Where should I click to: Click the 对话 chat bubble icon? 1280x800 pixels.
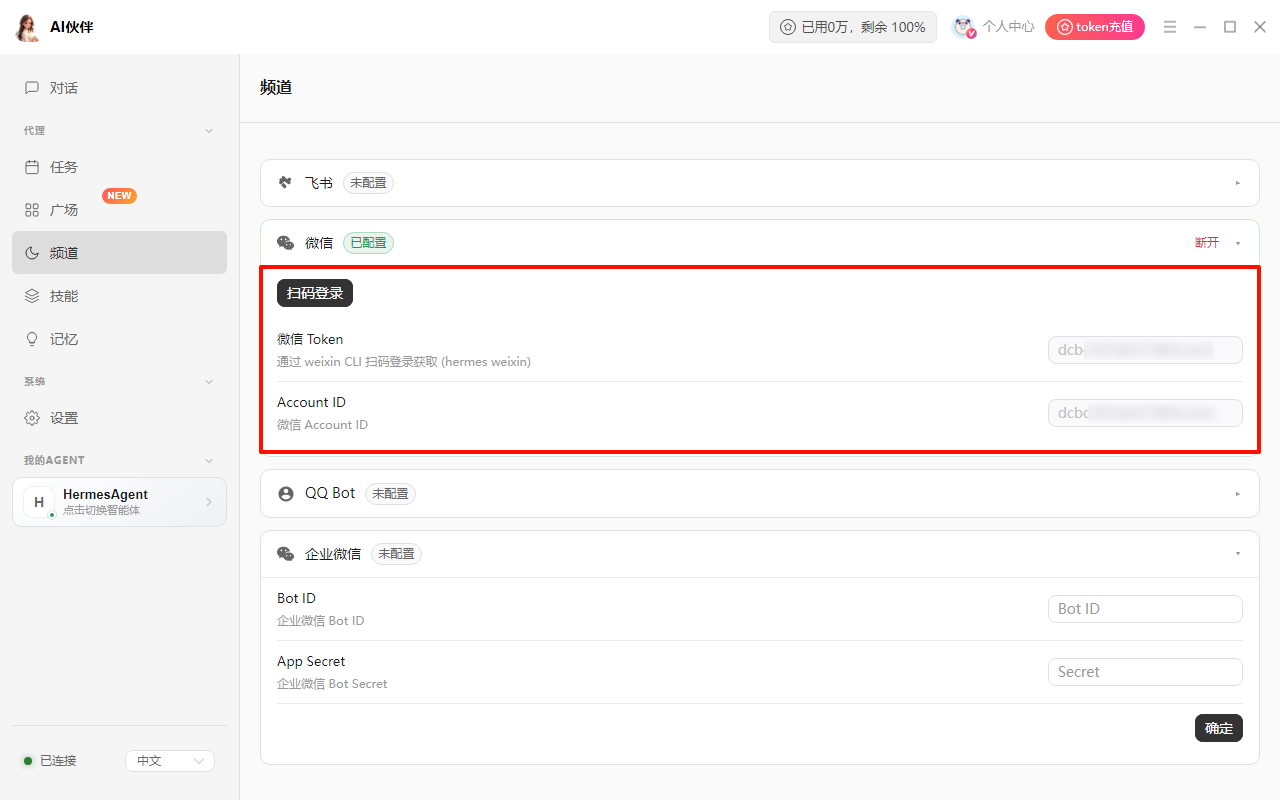(x=32, y=88)
